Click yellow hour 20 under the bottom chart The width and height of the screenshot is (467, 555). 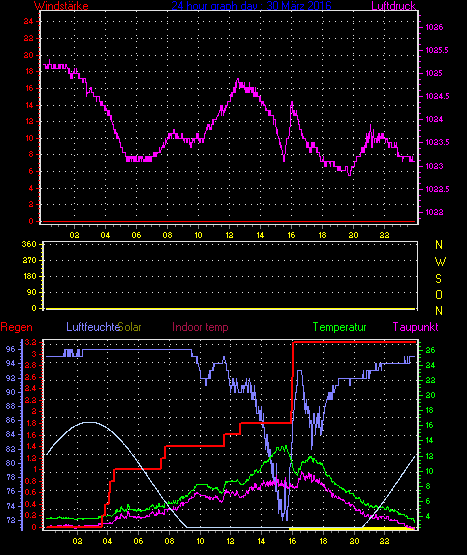point(354,541)
